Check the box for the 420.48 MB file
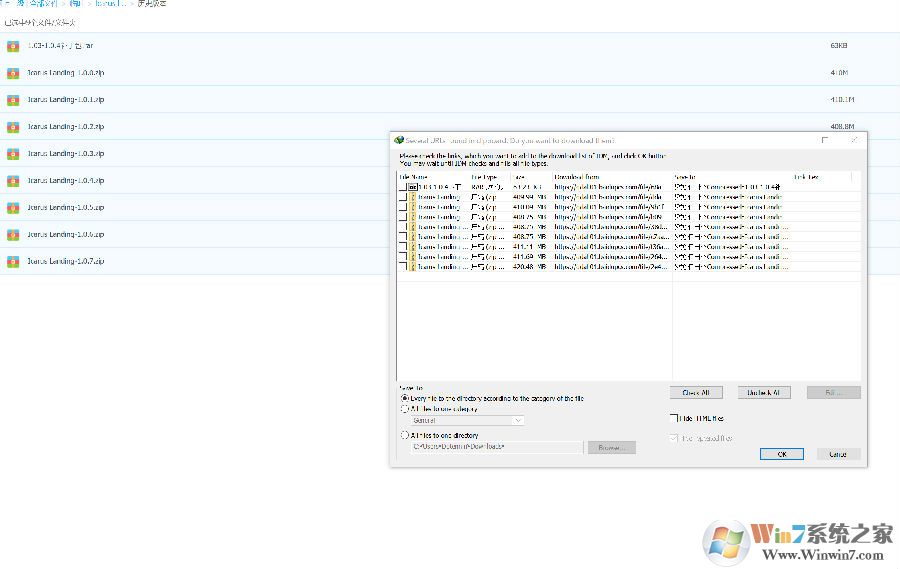 (403, 267)
